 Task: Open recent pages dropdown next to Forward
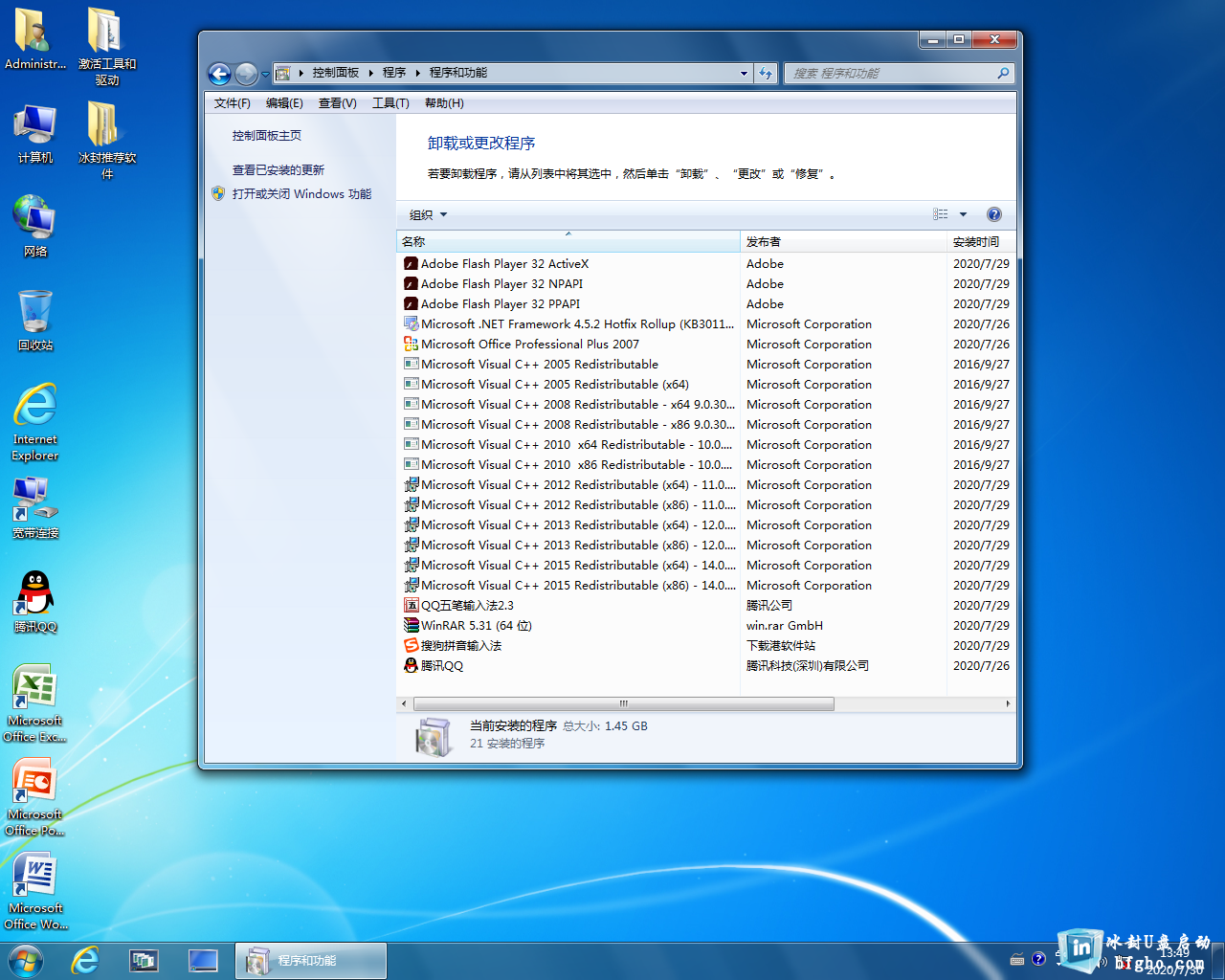point(265,74)
